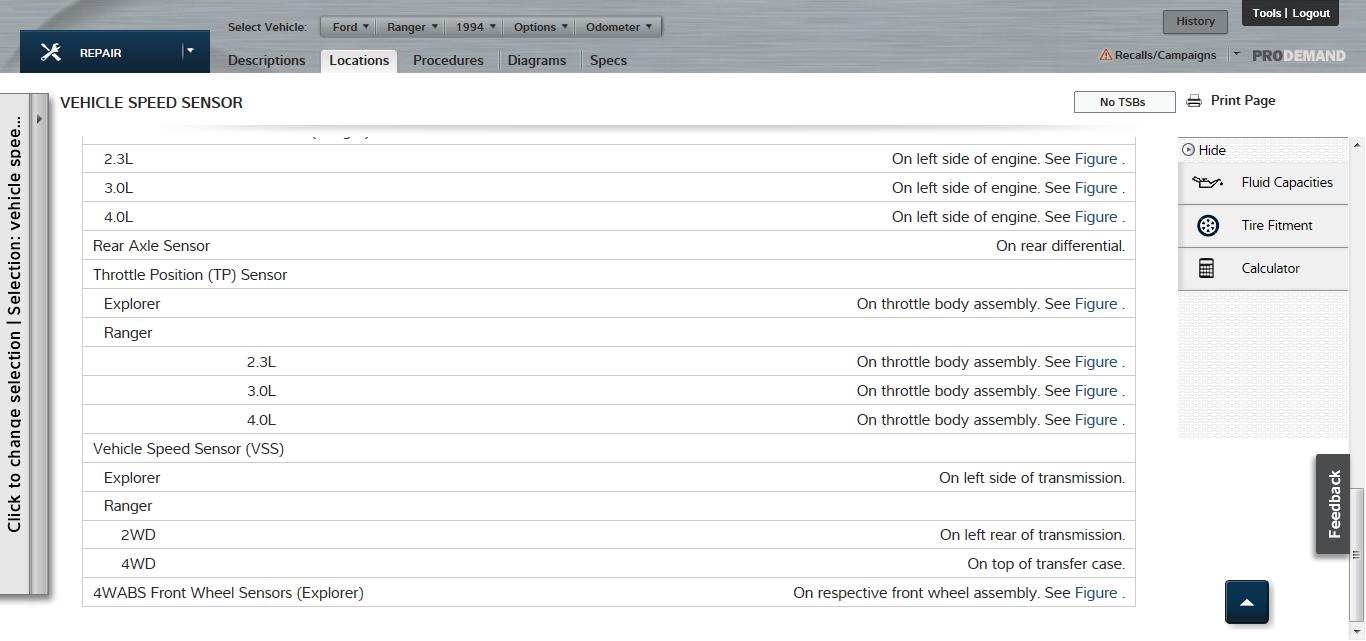Click the scrollbar up arrow at top right
1366x641 pixels.
click(1357, 146)
